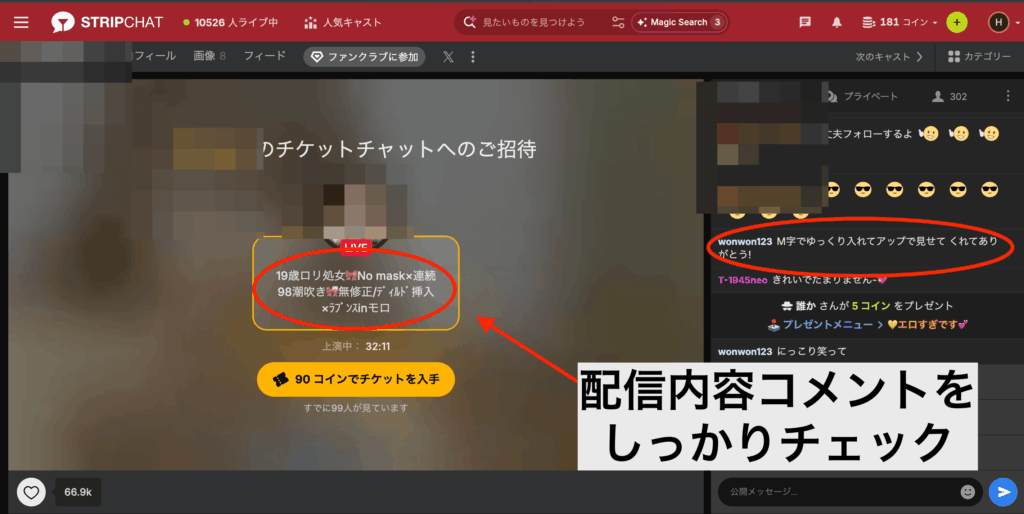Go to 次のキャスト next cast
The height and width of the screenshot is (514, 1024).
[x=889, y=57]
